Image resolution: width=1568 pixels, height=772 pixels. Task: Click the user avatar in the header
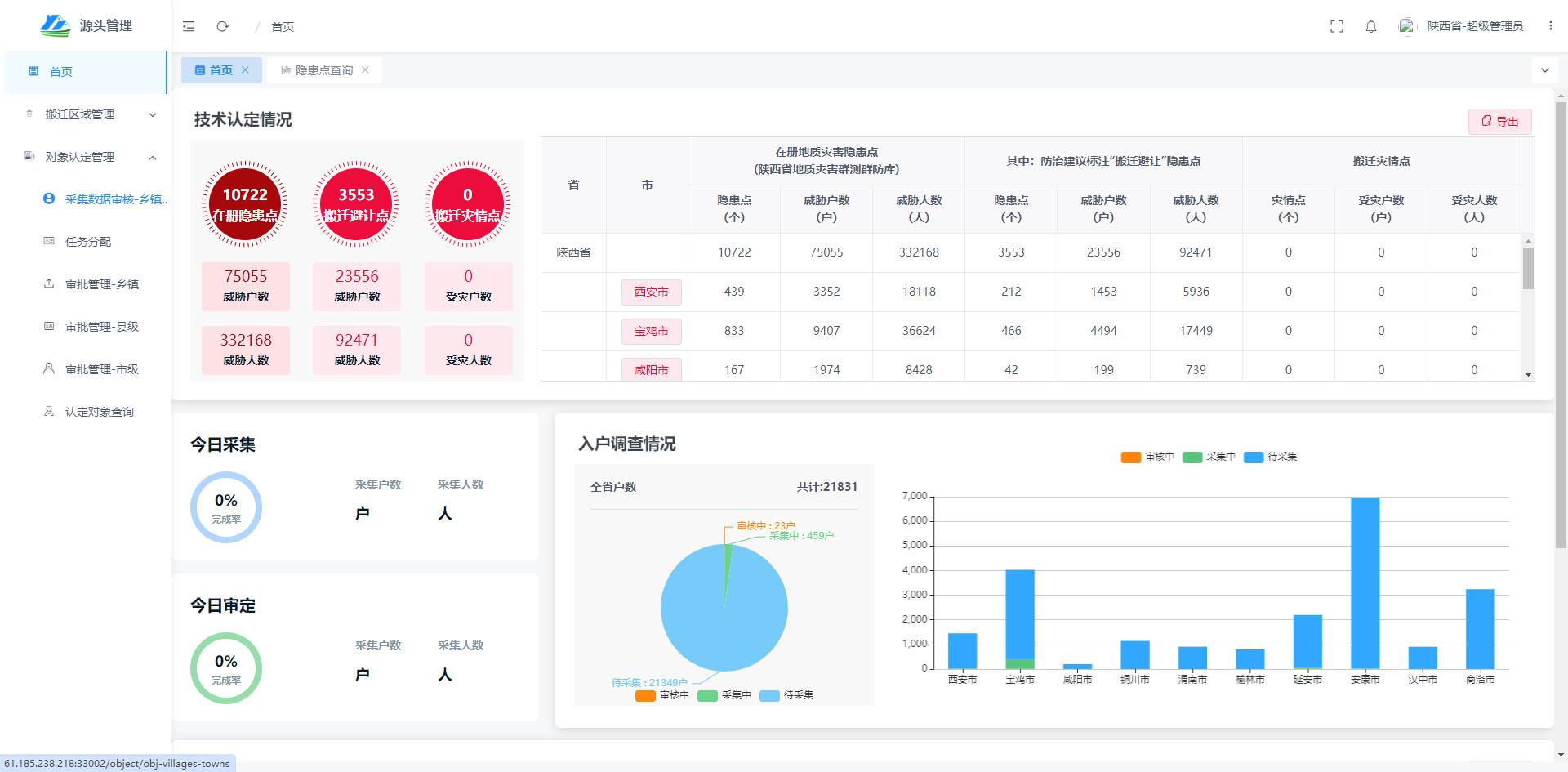pos(1406,26)
